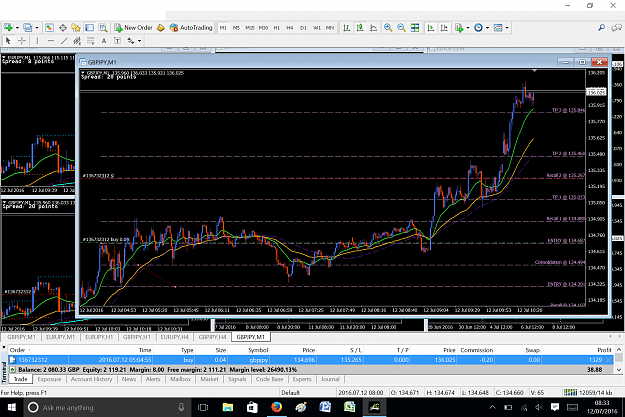Select the W1 timeframe
Viewport: 625px width, 417px height.
click(317, 28)
